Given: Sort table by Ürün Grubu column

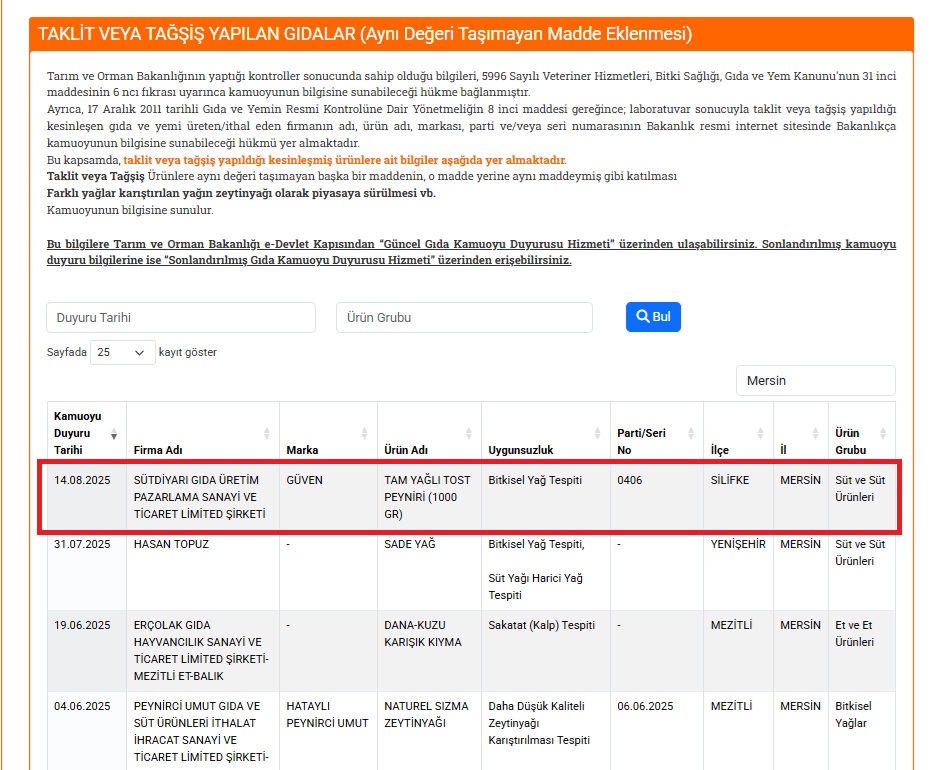Looking at the screenshot, I should (x=862, y=433).
